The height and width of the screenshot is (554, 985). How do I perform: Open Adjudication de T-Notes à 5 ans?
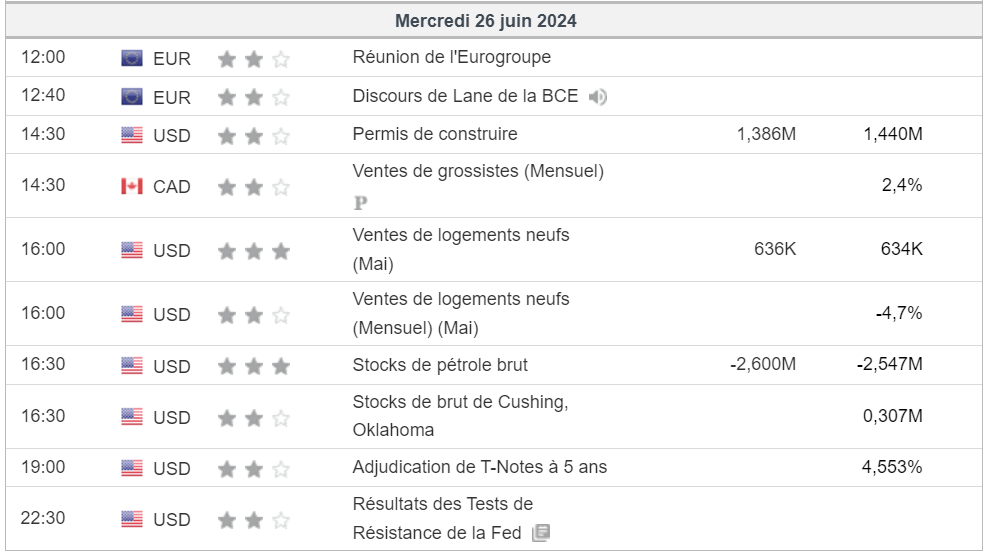point(480,467)
